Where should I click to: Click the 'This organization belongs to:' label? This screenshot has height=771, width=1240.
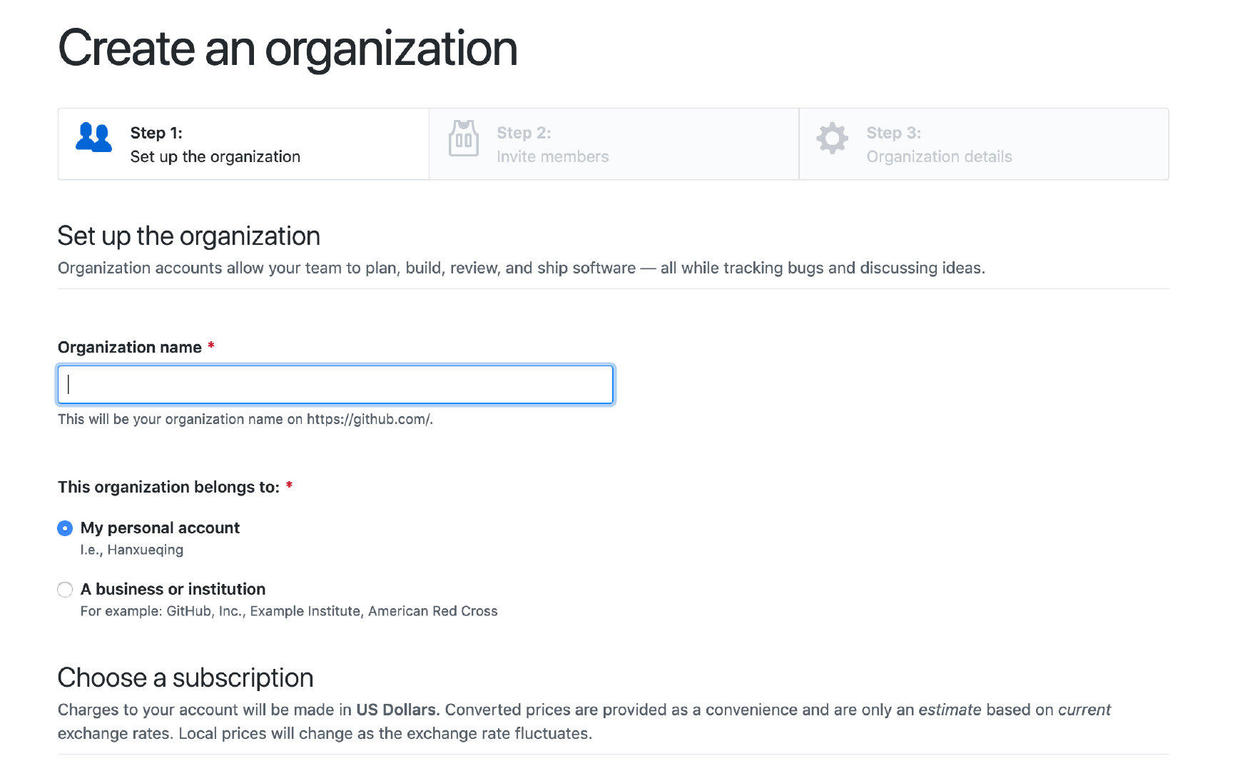168,487
